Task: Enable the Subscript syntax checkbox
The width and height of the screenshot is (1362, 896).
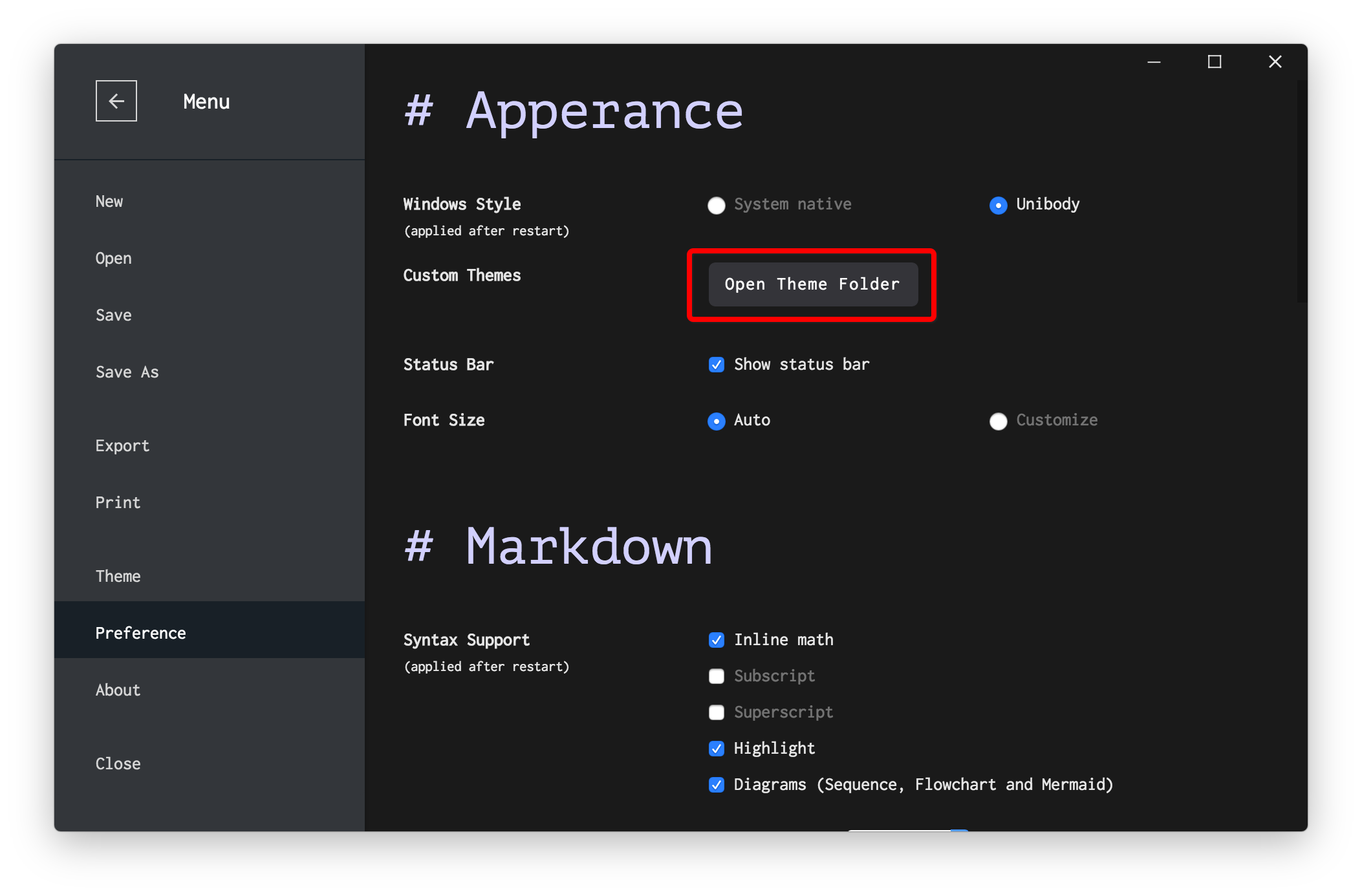Action: click(x=717, y=676)
